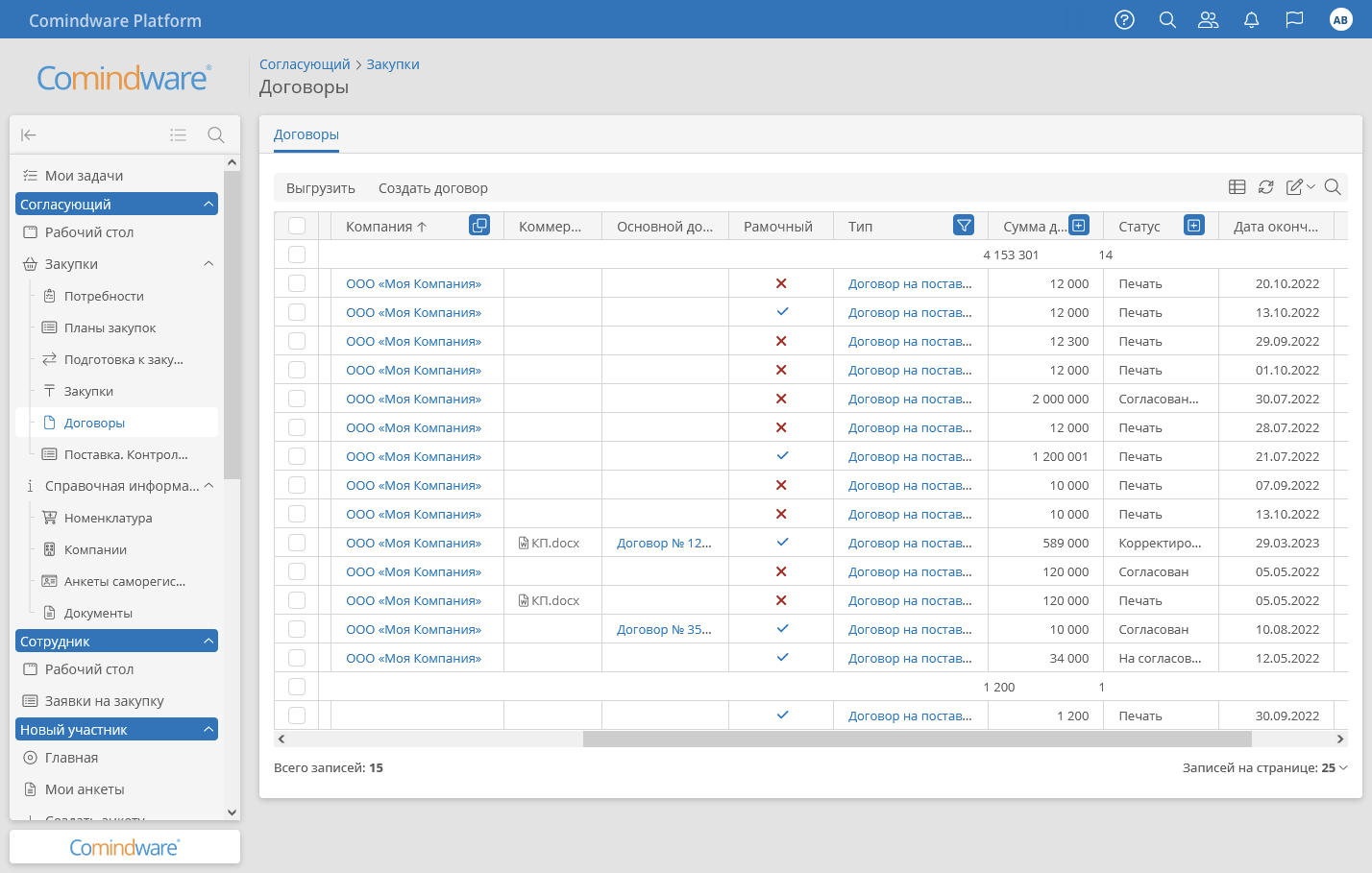Click table scroll right arrow
Image resolution: width=1372 pixels, height=873 pixels.
(1340, 739)
